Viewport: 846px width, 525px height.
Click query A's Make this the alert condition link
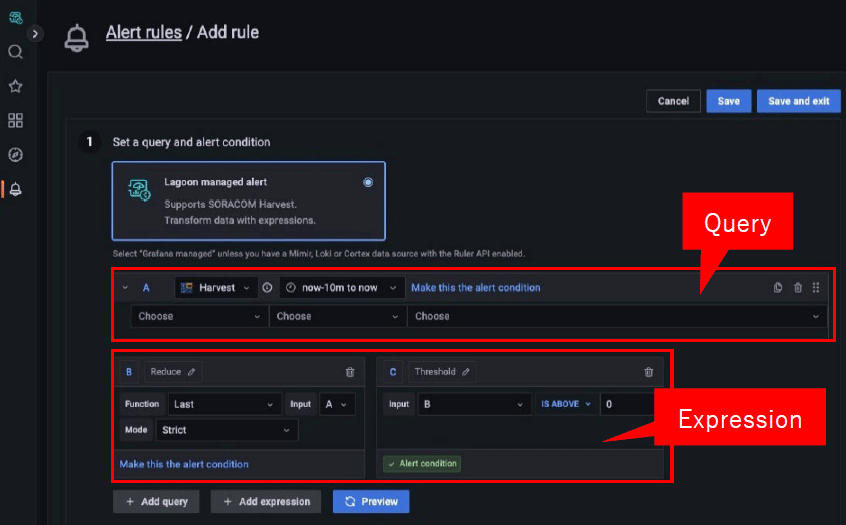click(475, 288)
